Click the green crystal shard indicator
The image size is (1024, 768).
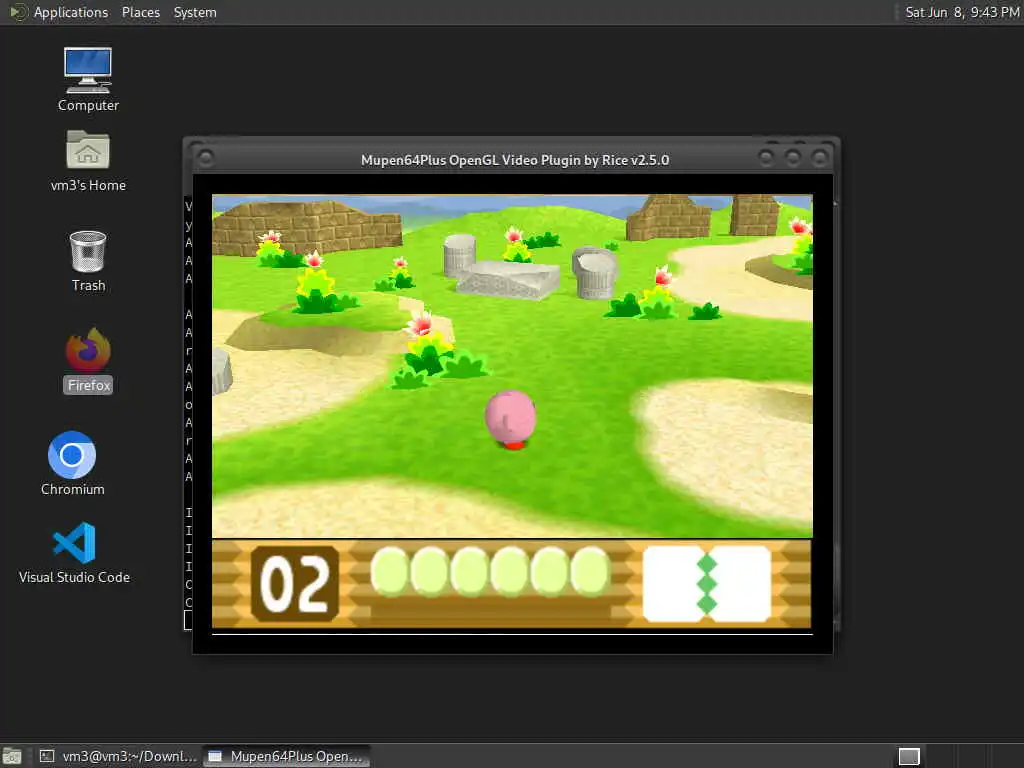coord(707,583)
